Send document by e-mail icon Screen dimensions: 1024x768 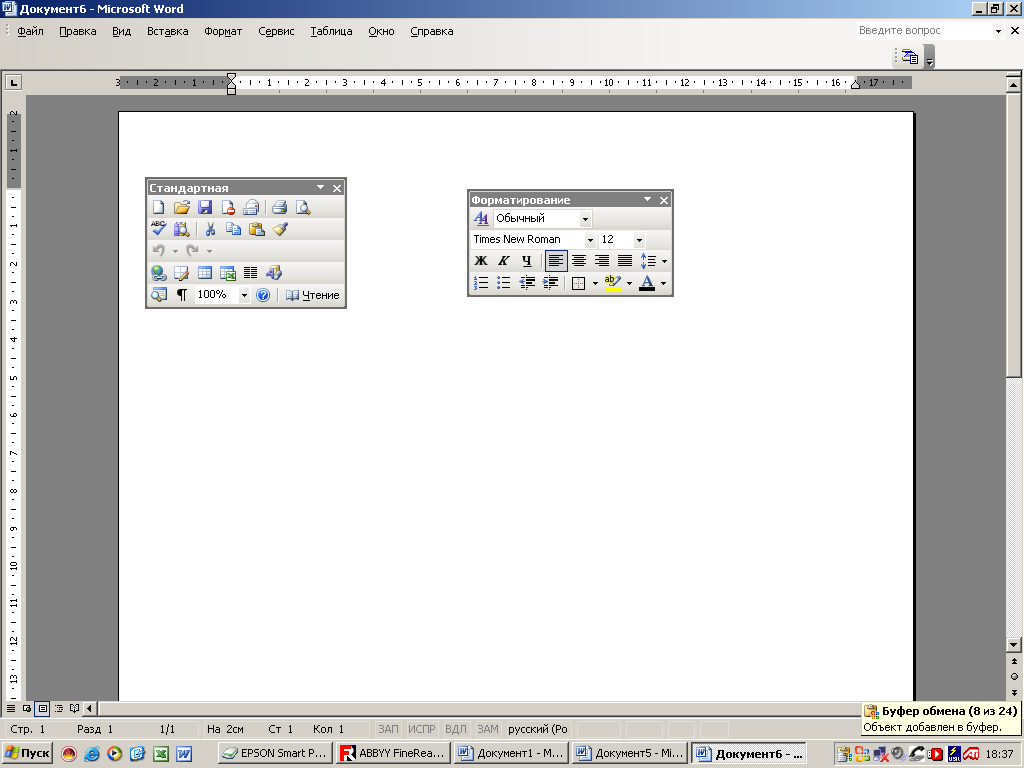pos(251,208)
